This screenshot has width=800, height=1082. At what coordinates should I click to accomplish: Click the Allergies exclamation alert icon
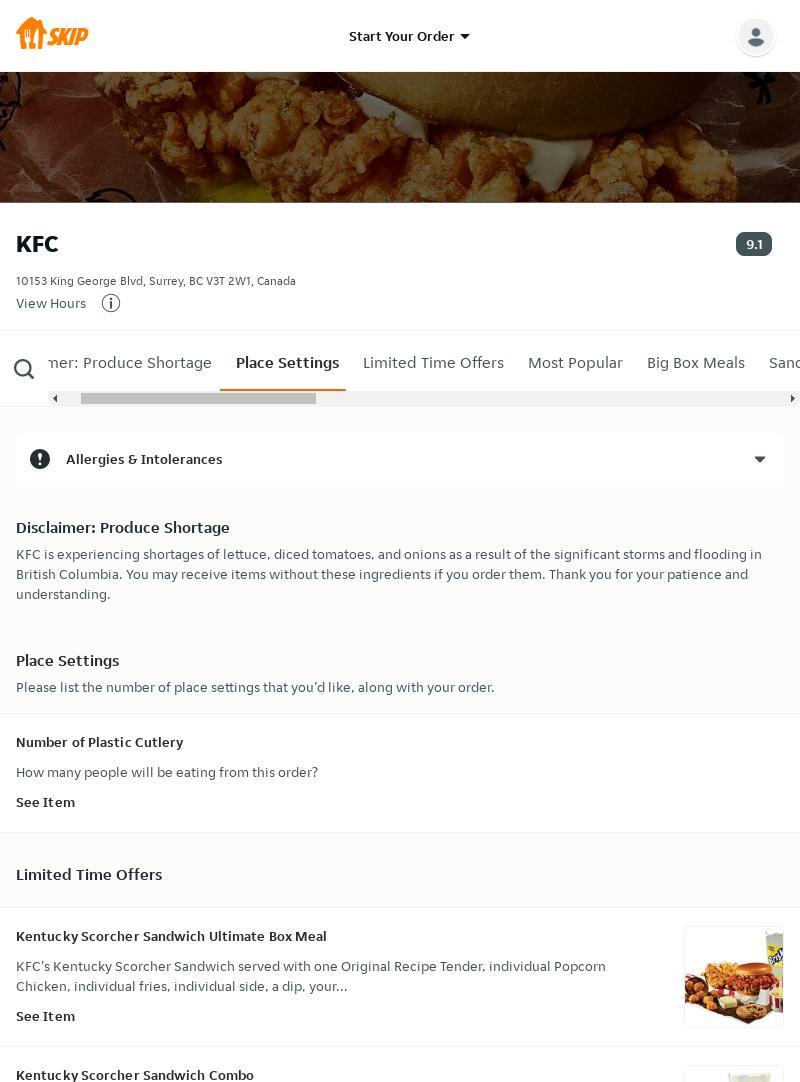(40, 459)
